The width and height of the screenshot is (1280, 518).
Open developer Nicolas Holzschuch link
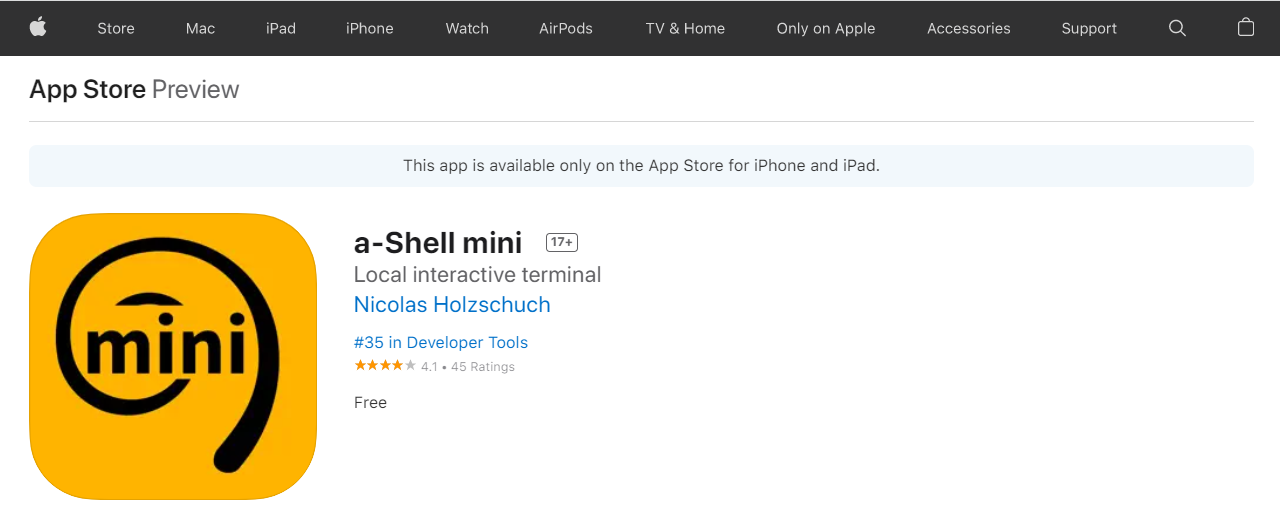click(x=452, y=305)
